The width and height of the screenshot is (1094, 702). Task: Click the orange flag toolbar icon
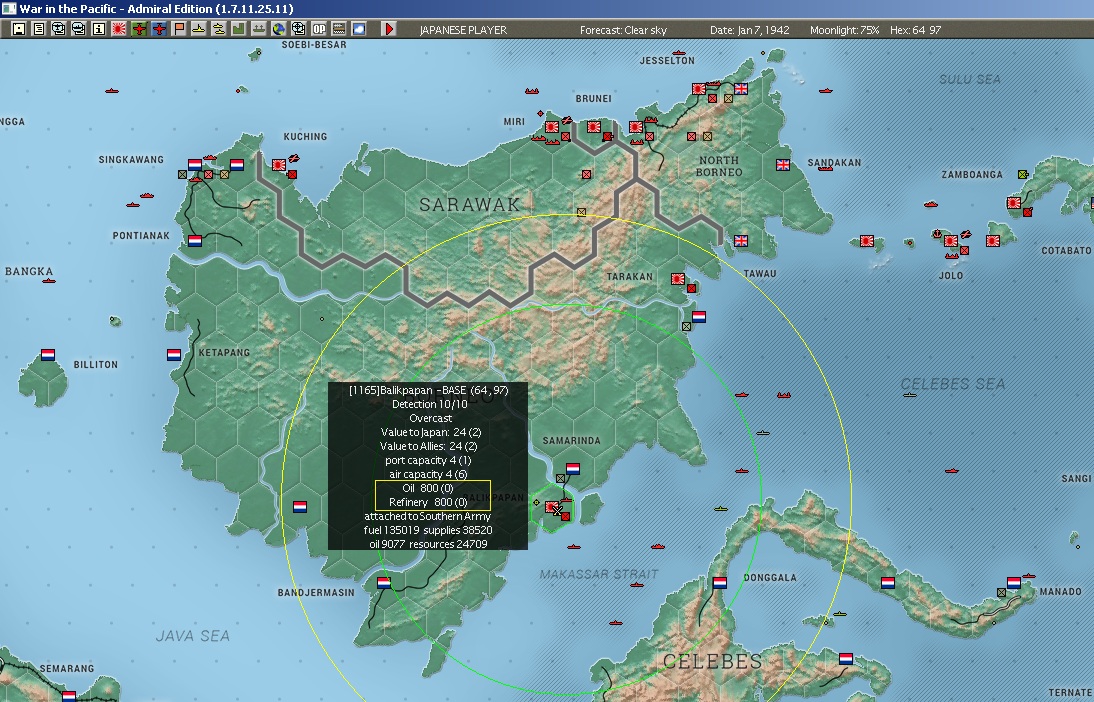(x=179, y=29)
